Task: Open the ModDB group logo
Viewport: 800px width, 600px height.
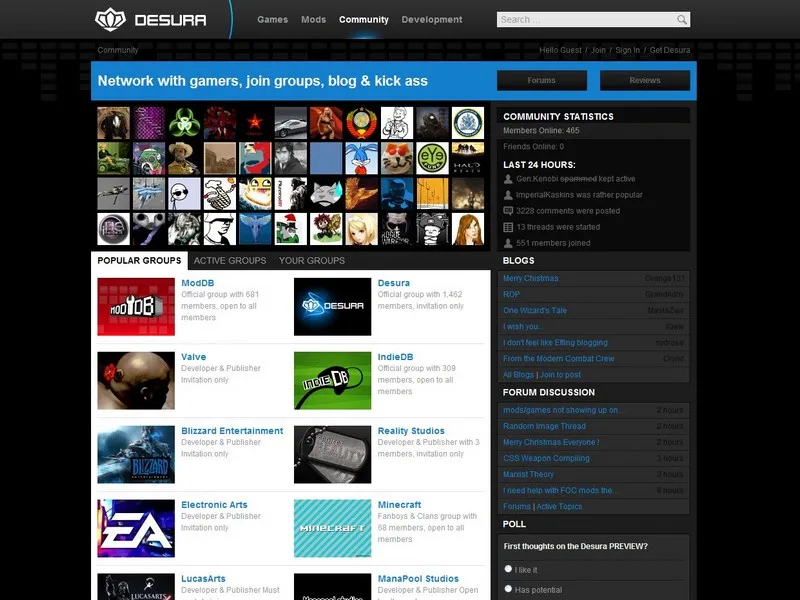Action: 136,306
